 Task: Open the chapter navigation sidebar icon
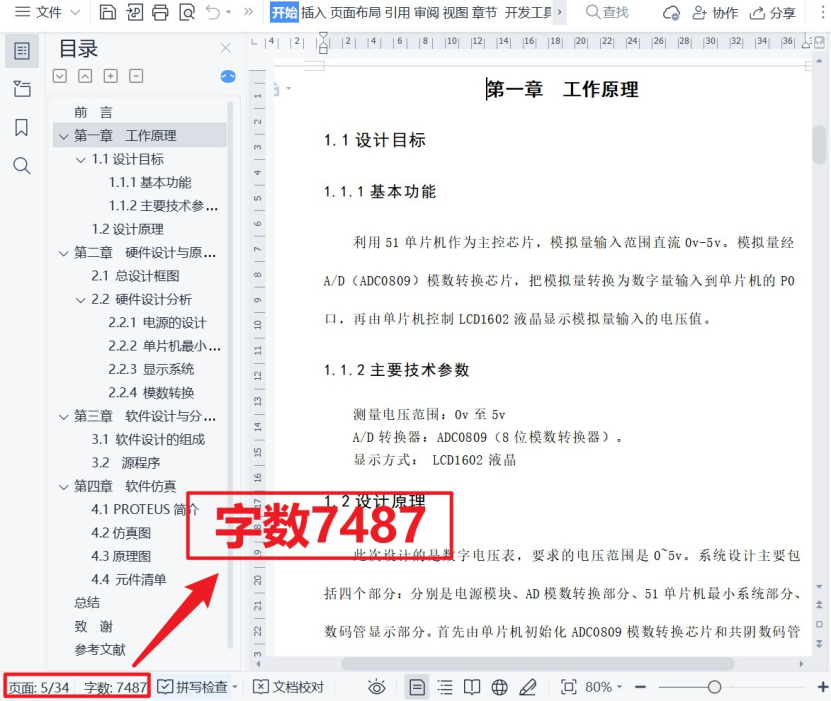pos(22,88)
